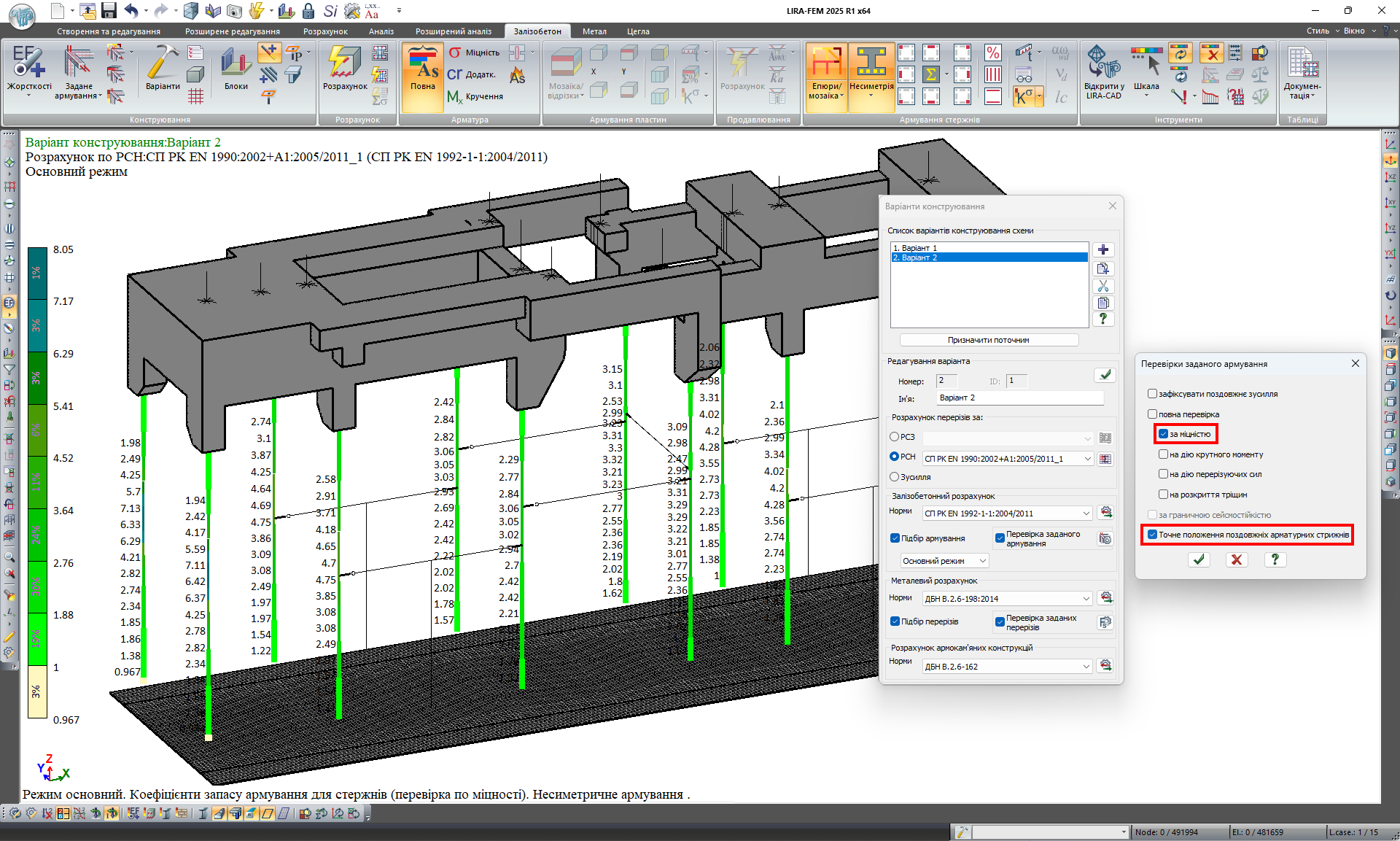The width and height of the screenshot is (1400, 841).
Task: Toggle 'Підбір армування' checkbox
Action: click(895, 538)
